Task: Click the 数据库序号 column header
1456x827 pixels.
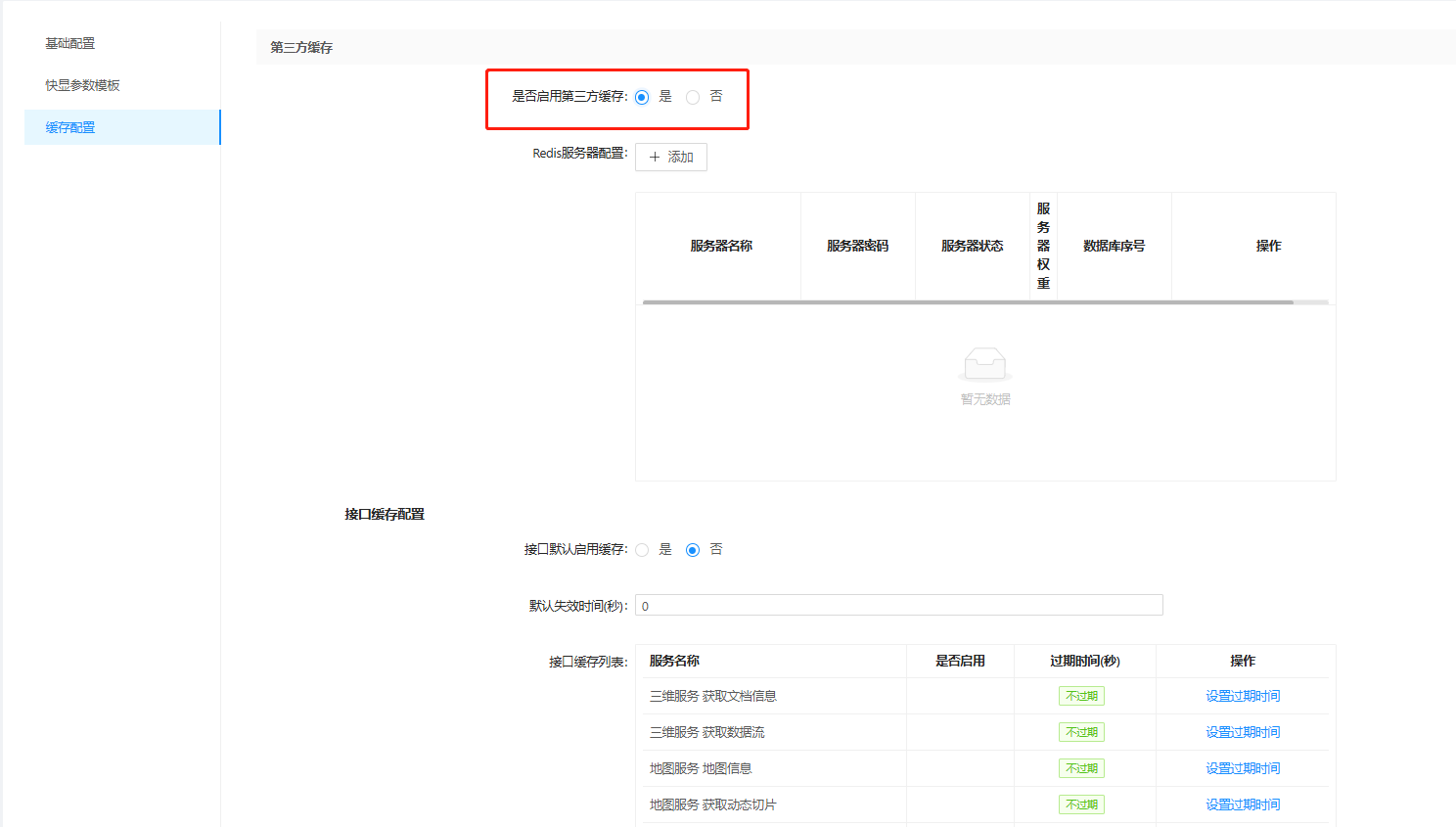Action: (x=1114, y=246)
